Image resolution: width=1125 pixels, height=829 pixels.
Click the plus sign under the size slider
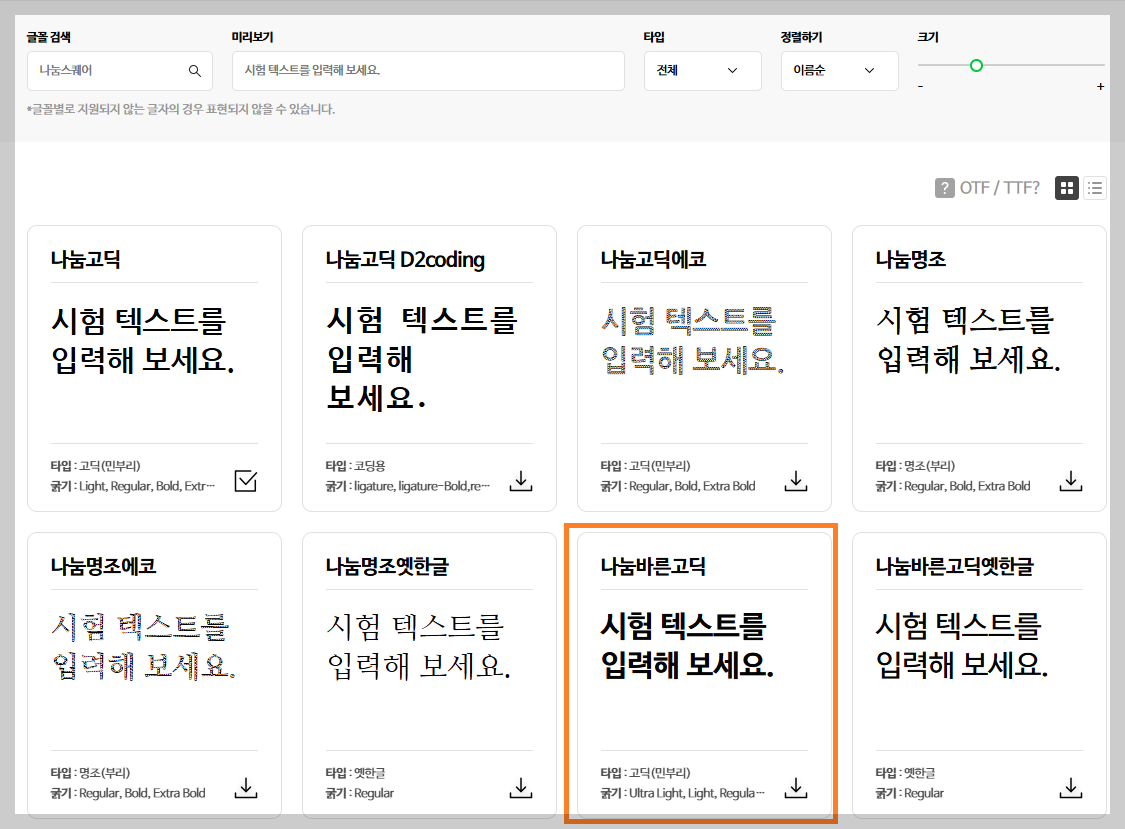coord(1100,86)
